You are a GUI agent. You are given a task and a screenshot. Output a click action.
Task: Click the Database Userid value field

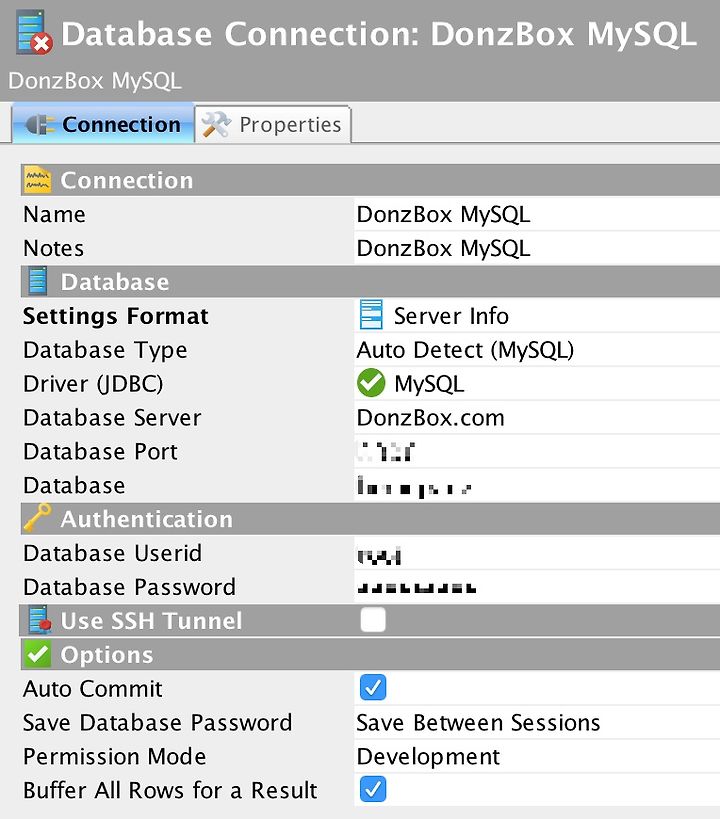point(537,553)
